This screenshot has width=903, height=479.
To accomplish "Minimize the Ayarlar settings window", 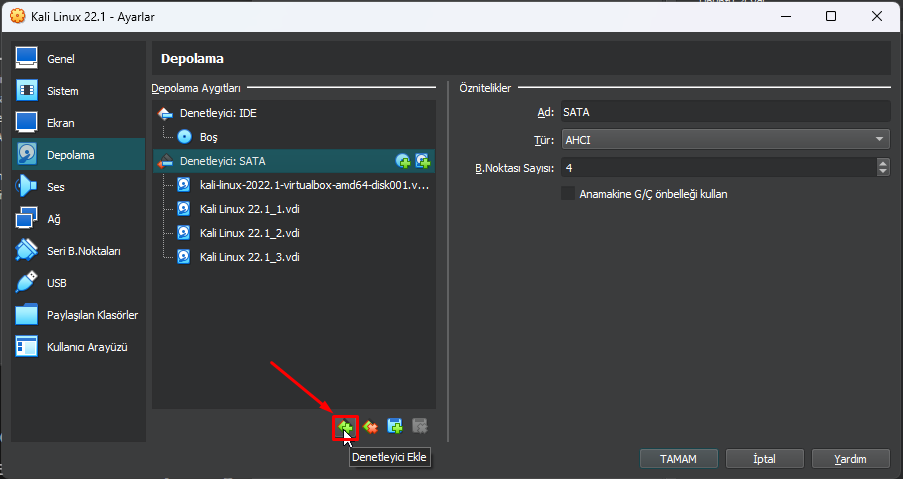I will [x=785, y=16].
